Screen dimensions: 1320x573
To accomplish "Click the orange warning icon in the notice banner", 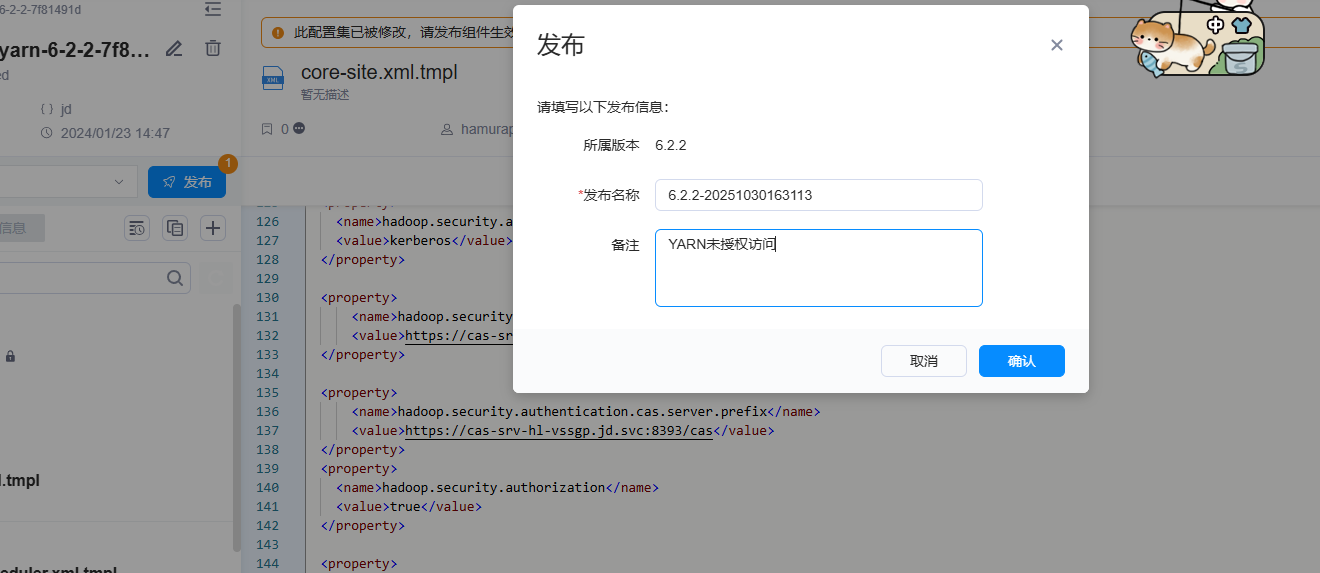I will tap(279, 32).
